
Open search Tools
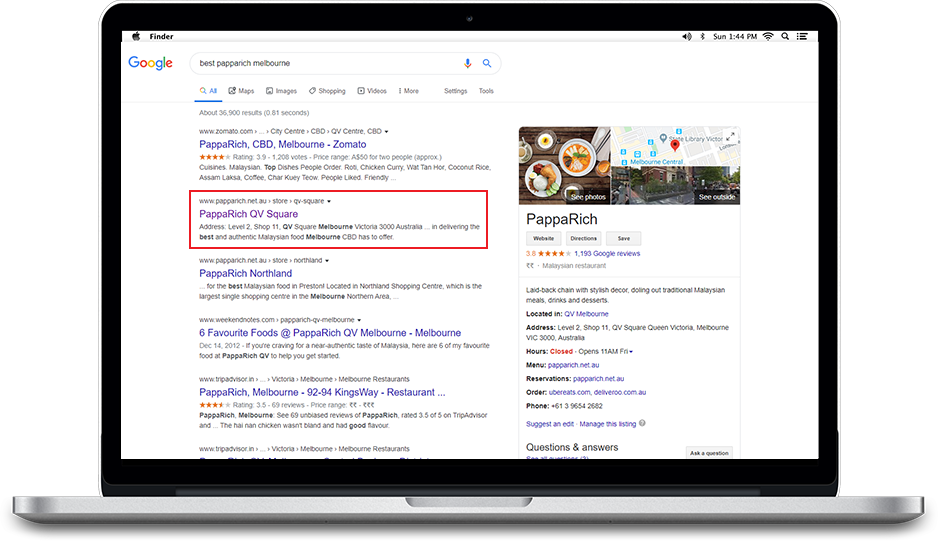[x=486, y=91]
